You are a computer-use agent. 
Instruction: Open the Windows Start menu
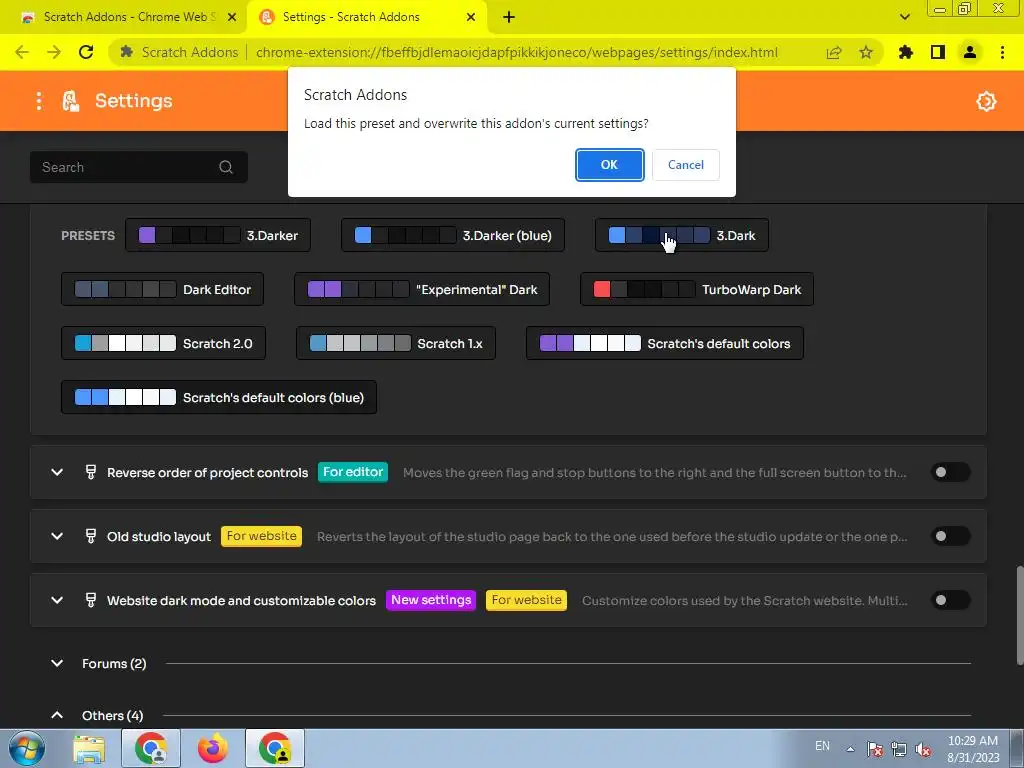[27, 748]
